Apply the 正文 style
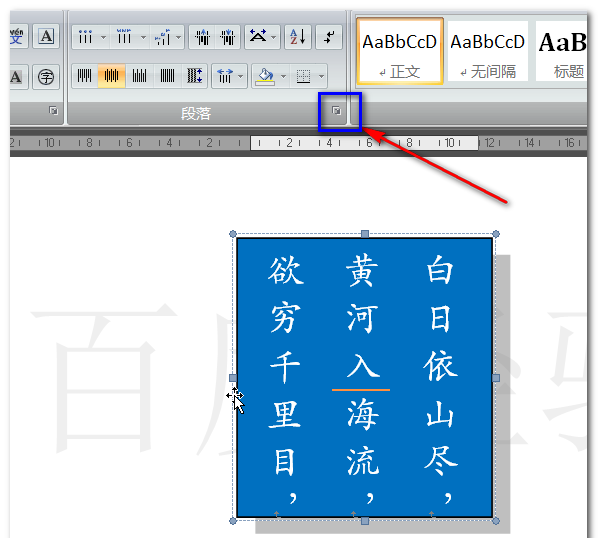 (400, 51)
